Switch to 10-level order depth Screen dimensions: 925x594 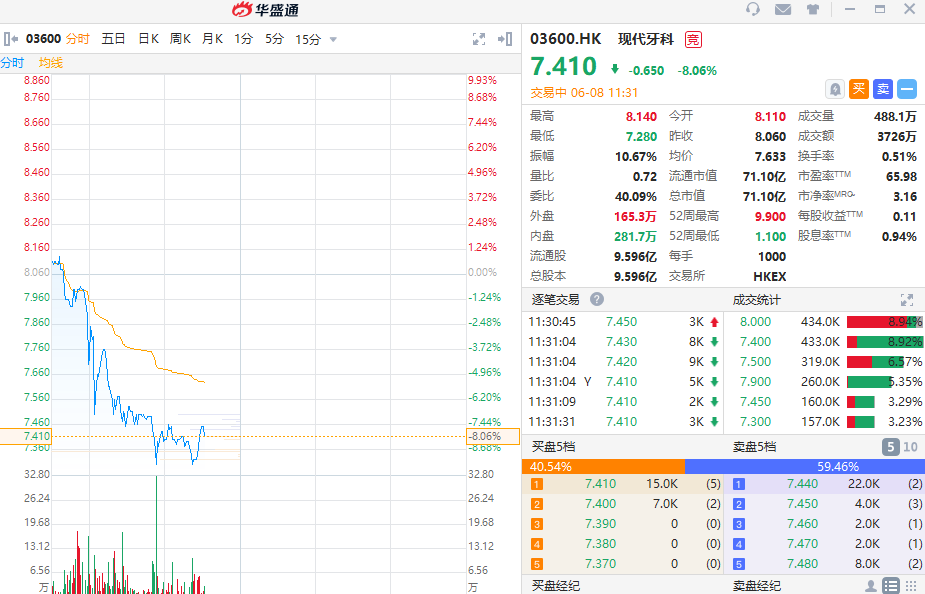point(910,447)
